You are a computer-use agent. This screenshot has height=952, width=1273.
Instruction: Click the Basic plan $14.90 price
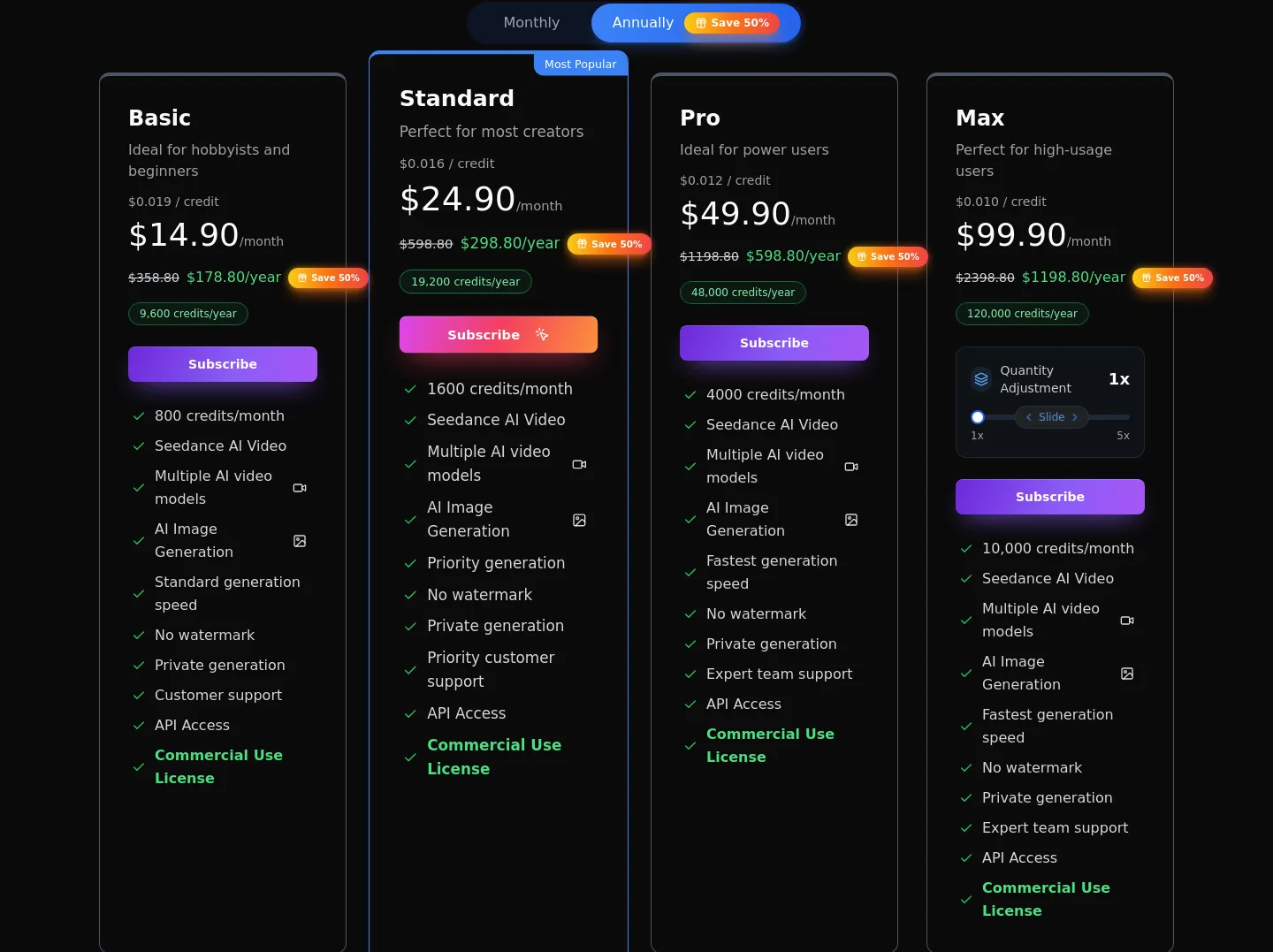[x=184, y=235]
